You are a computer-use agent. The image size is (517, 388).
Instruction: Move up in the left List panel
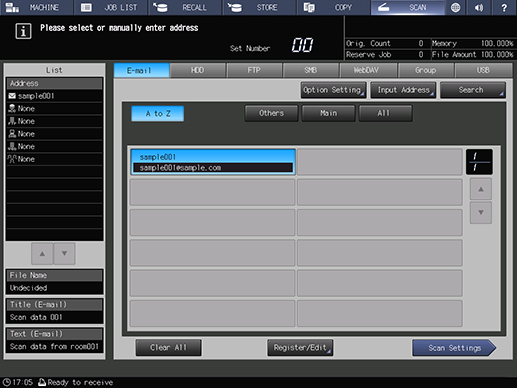click(42, 254)
